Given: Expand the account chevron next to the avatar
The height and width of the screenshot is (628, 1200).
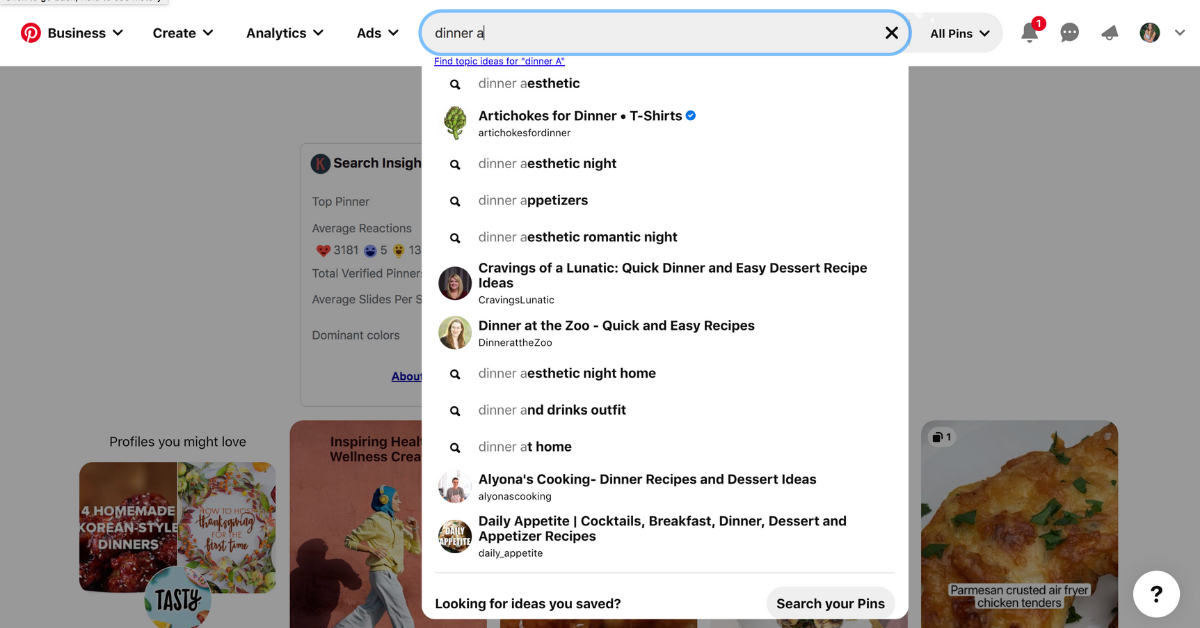Looking at the screenshot, I should tap(1180, 33).
